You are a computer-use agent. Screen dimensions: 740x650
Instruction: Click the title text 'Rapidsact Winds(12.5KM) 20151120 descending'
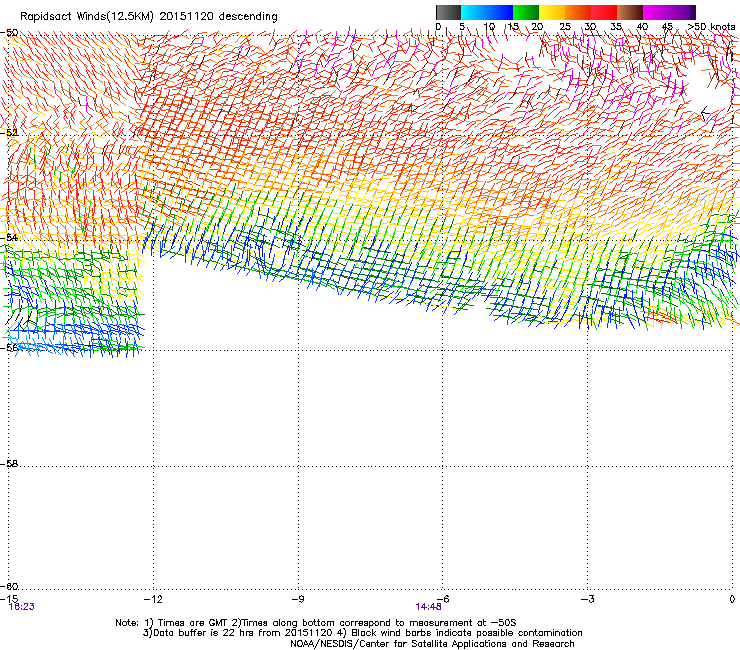pyautogui.click(x=149, y=17)
